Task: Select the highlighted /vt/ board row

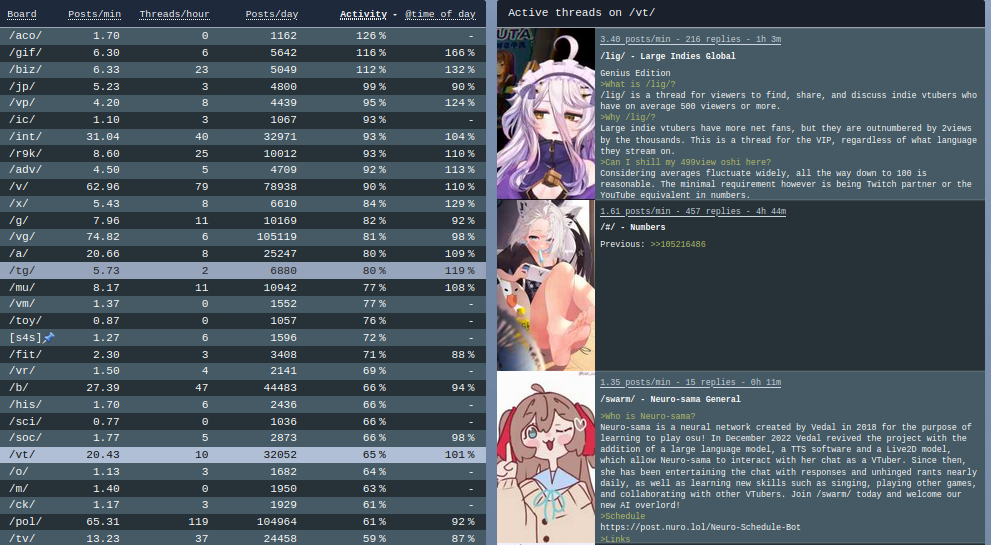Action: pos(243,455)
